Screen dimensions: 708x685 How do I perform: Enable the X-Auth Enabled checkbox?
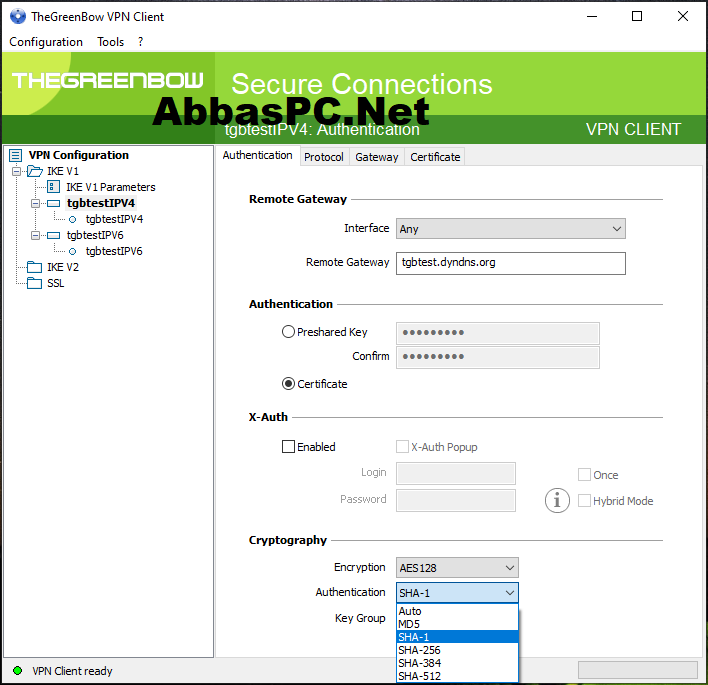288,447
